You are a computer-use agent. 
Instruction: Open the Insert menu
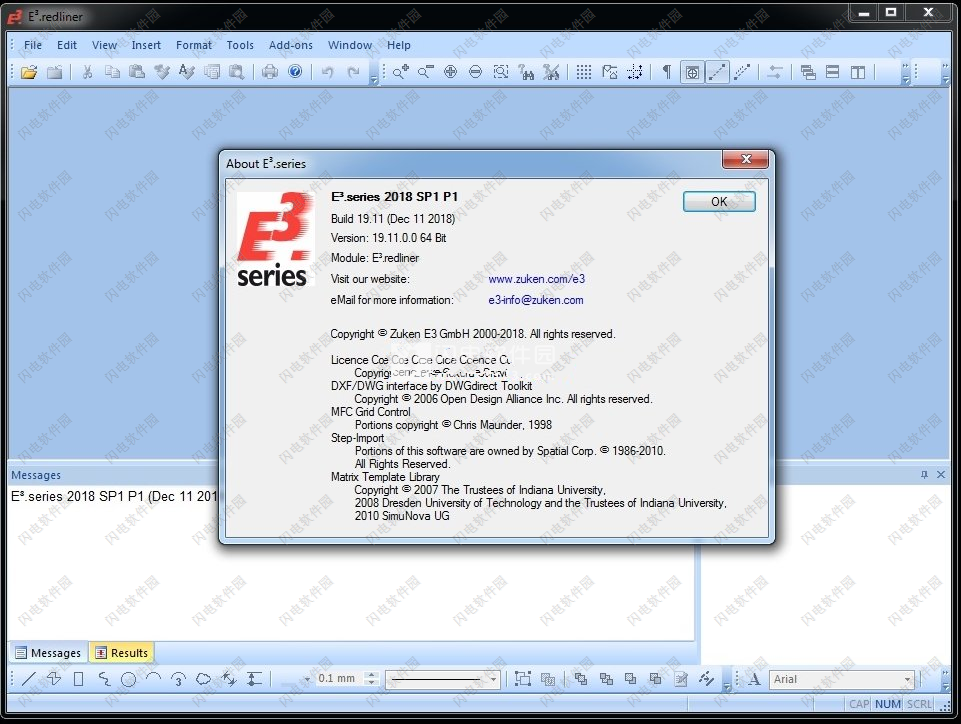(146, 45)
